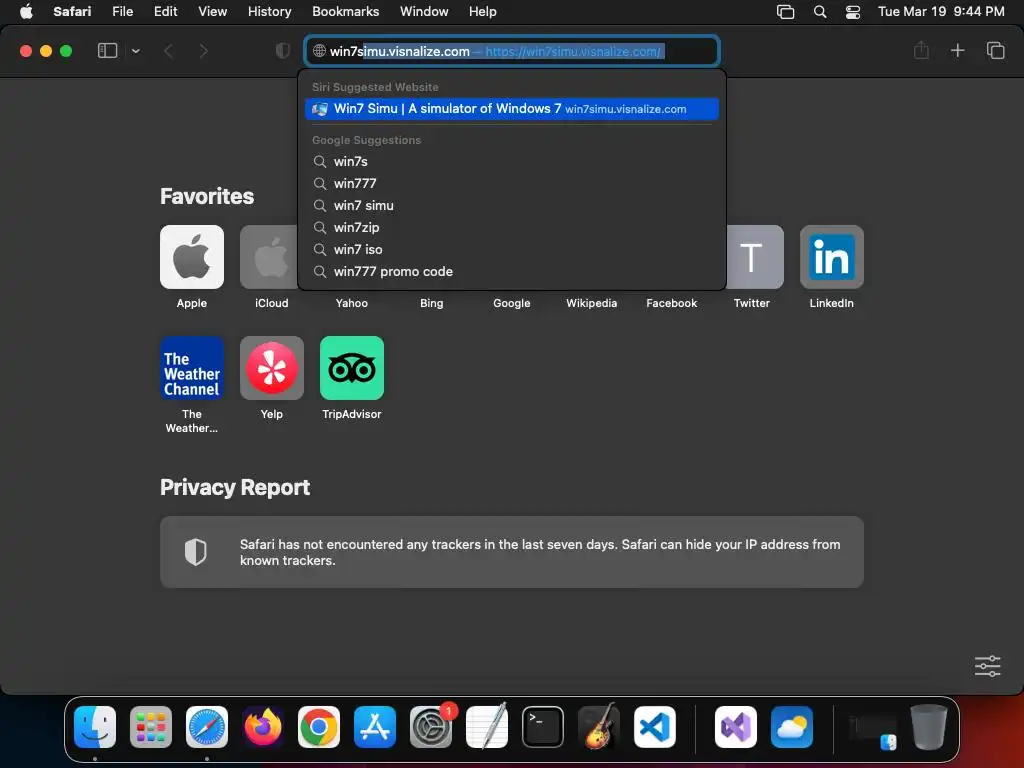
Task: Open Weather app from the Dock
Action: 792,727
